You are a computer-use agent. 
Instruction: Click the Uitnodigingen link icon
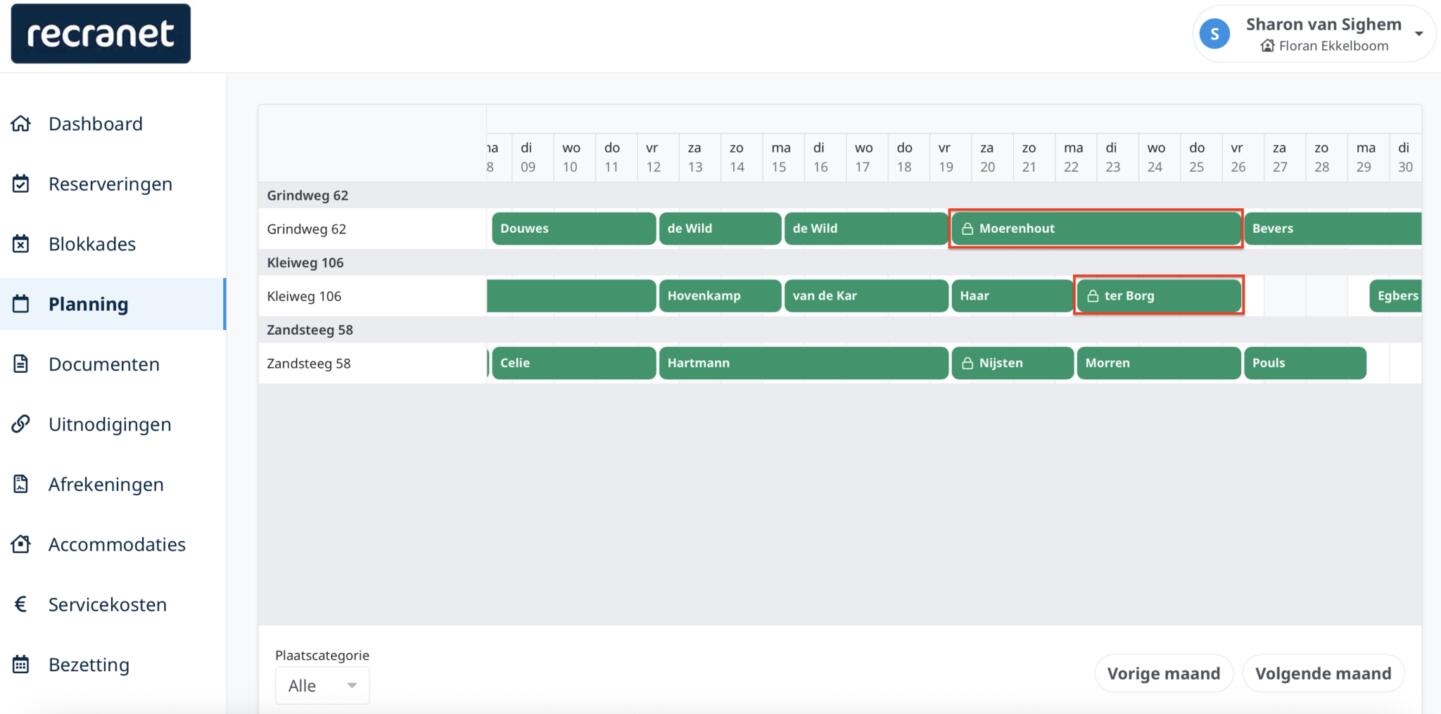click(x=20, y=424)
